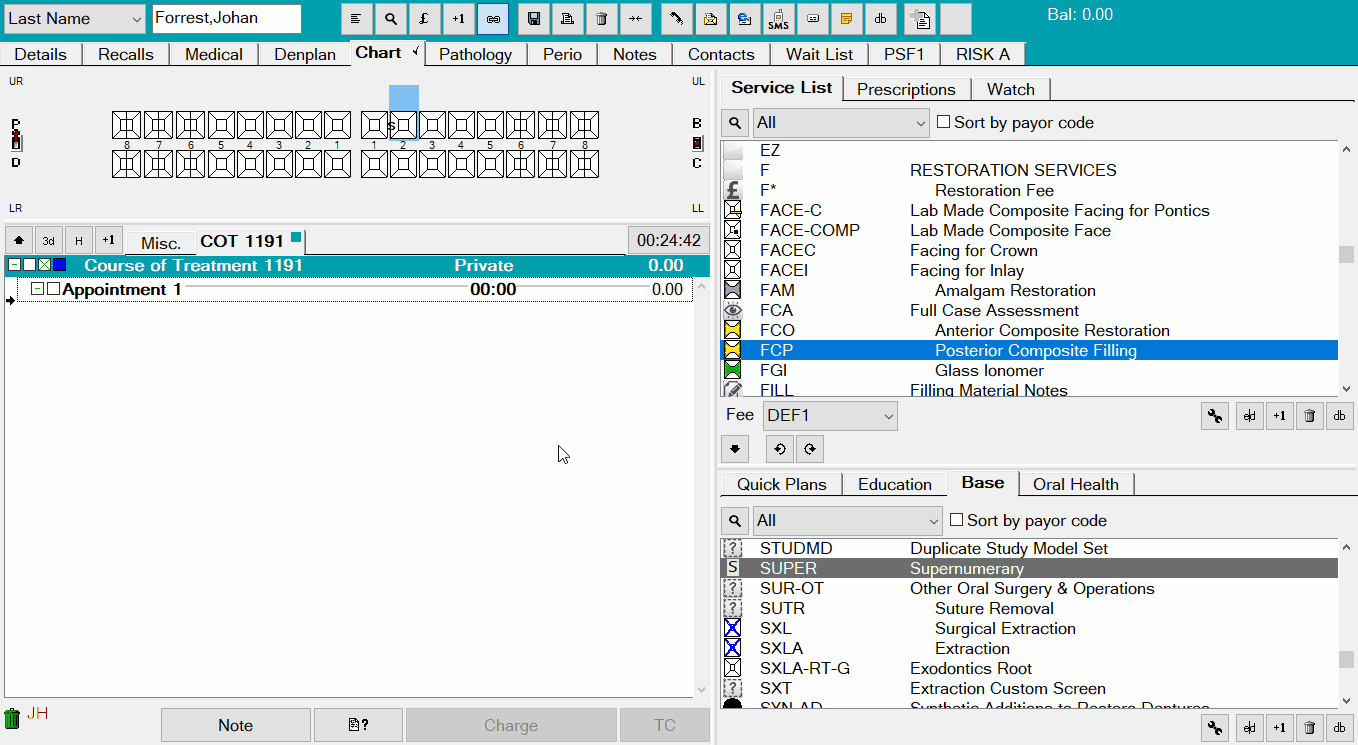This screenshot has width=1358, height=745.
Task: Click the down arrow button below Fee
Action: [x=735, y=449]
